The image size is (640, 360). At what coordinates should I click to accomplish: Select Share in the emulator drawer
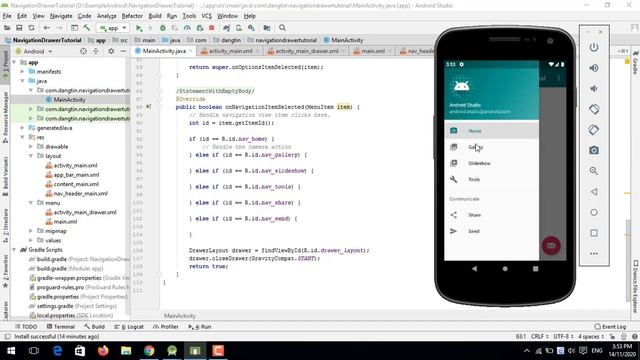[491, 215]
